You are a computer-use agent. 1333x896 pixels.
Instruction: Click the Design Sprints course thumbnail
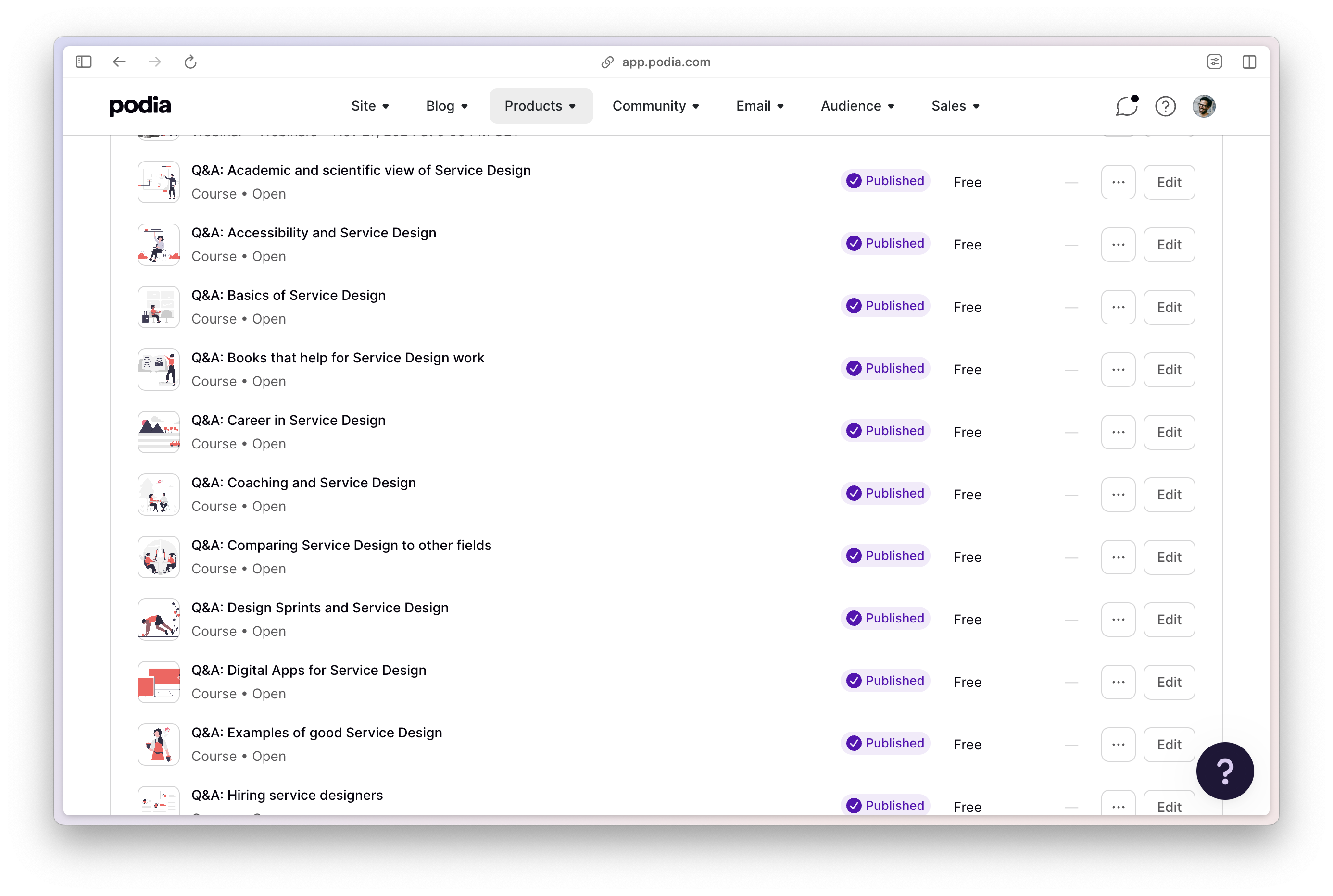coord(159,620)
